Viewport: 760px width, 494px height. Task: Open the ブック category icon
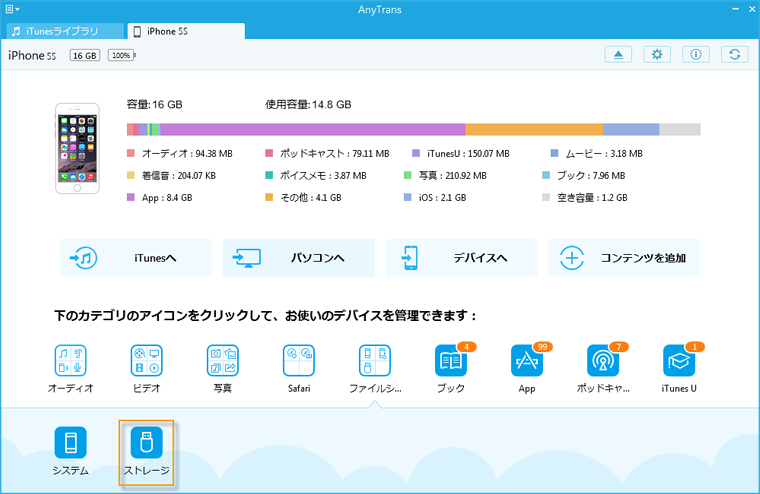[x=451, y=361]
